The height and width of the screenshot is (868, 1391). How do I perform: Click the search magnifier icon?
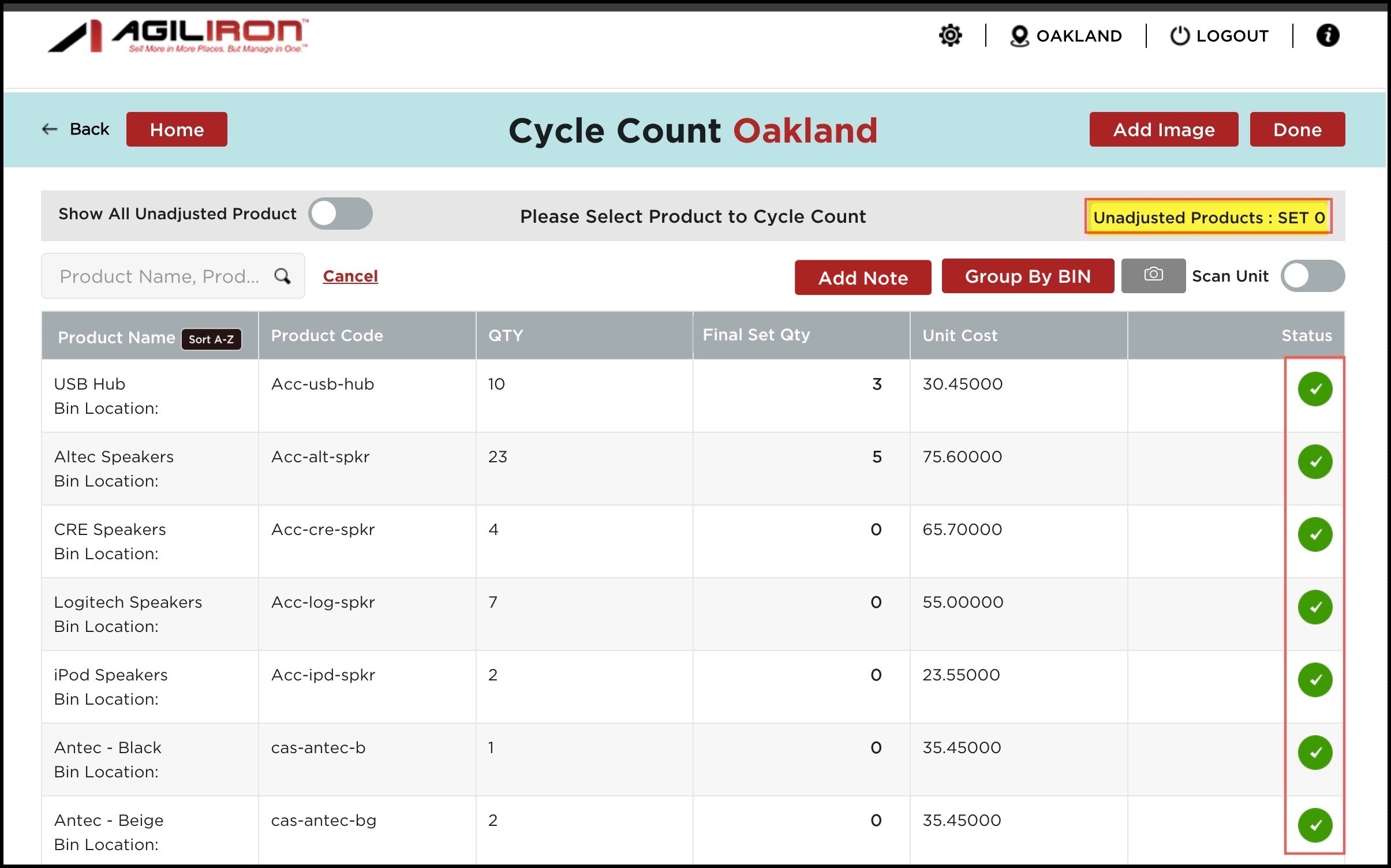(282, 276)
